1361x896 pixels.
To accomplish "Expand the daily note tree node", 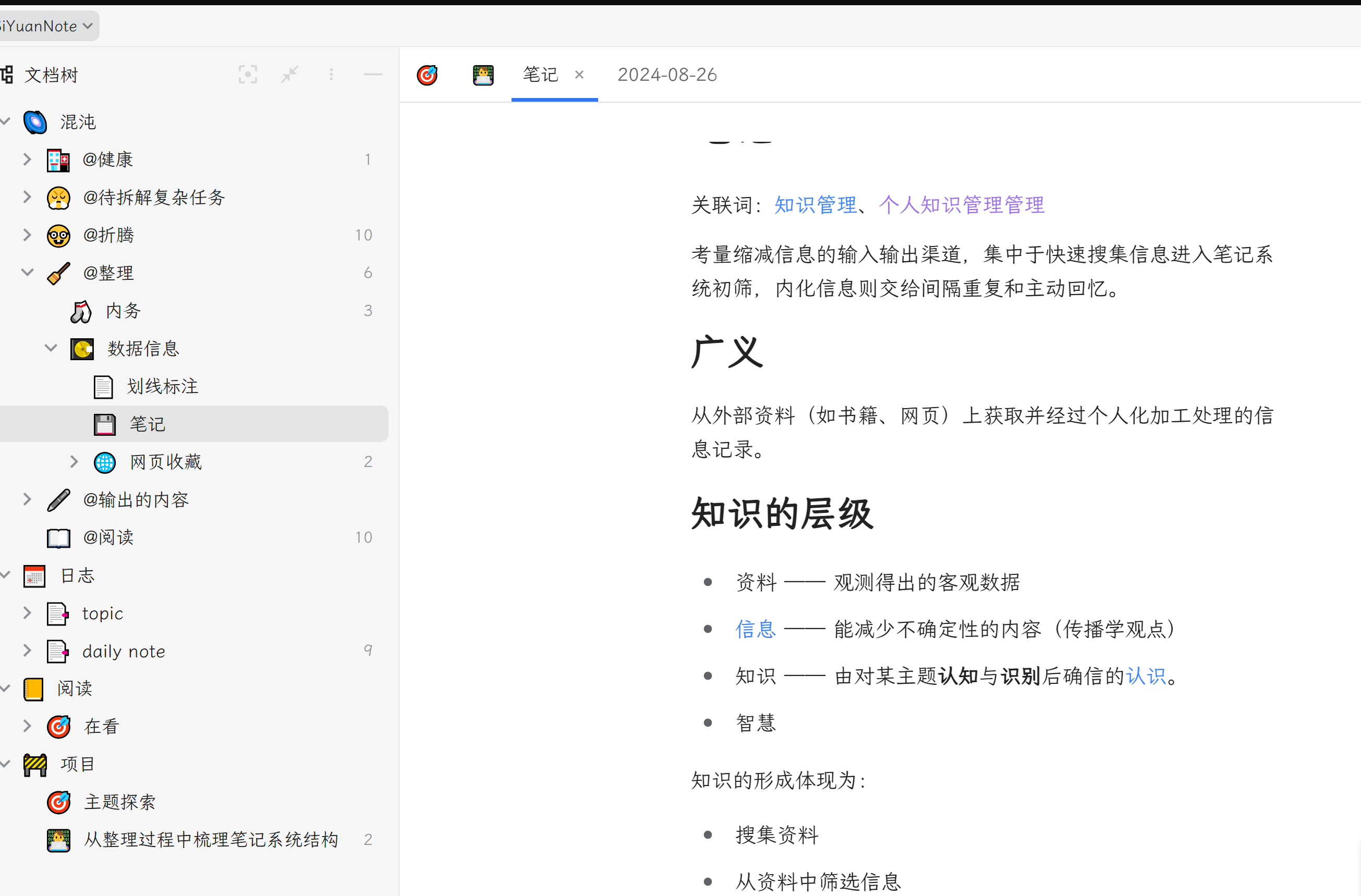I will [x=27, y=650].
